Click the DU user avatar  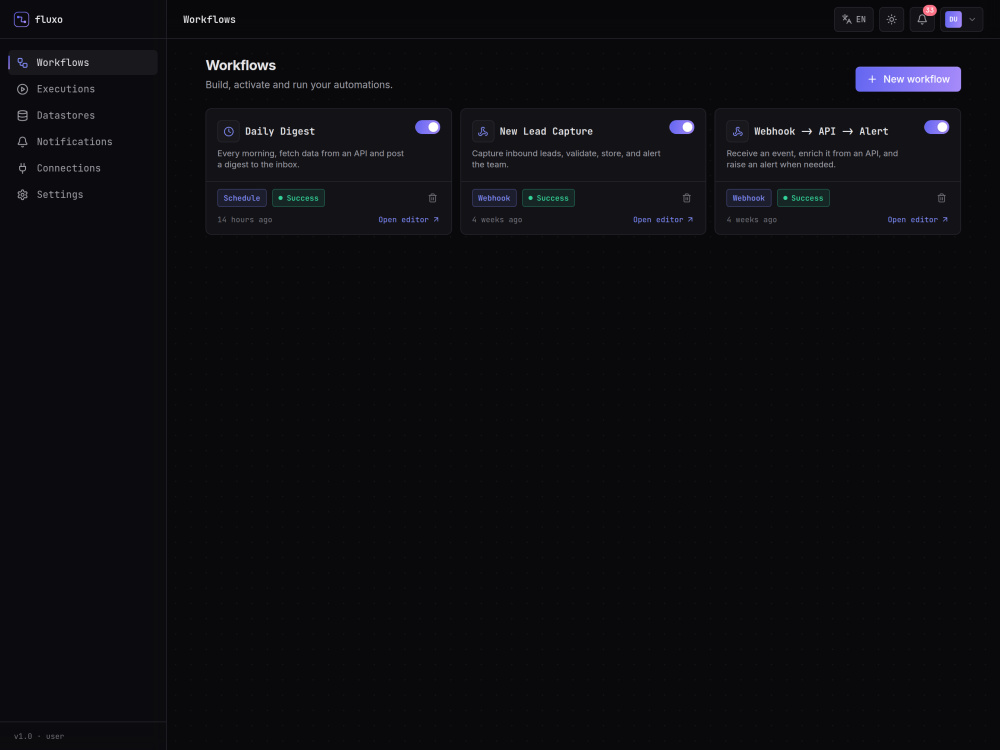pyautogui.click(x=953, y=19)
